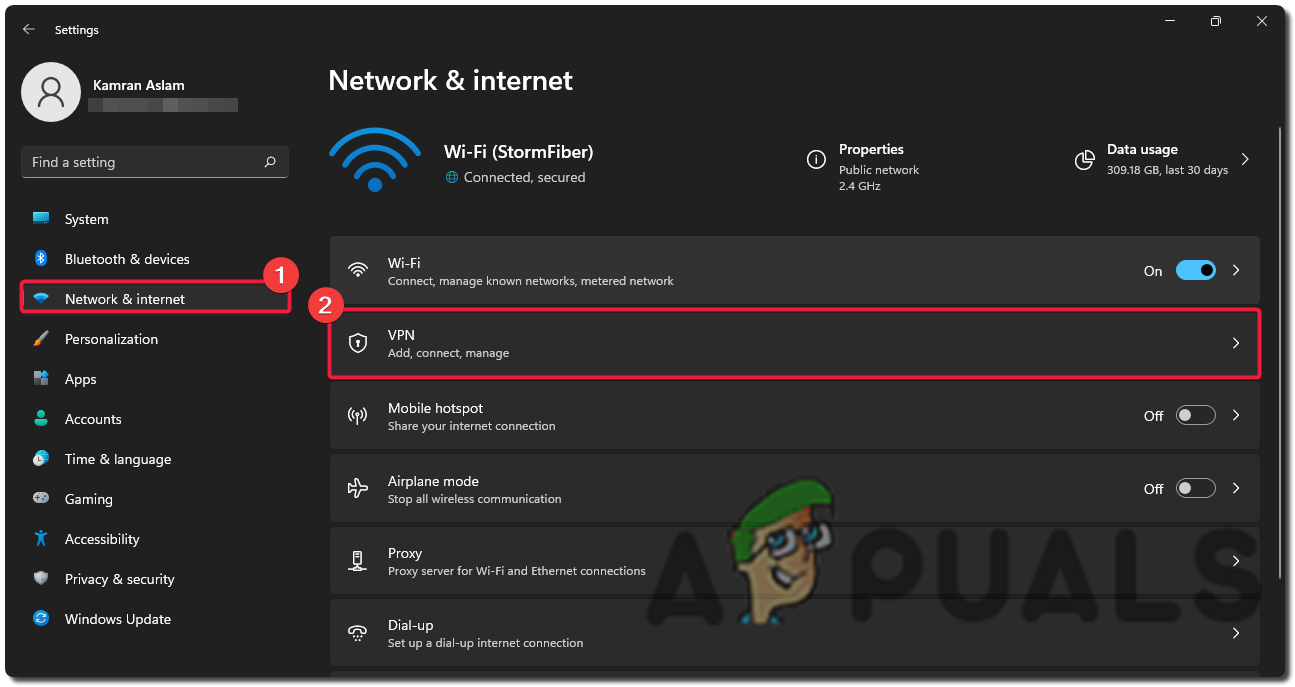The height and width of the screenshot is (687, 1295).
Task: Toggle Airplane mode on
Action: pos(1195,488)
